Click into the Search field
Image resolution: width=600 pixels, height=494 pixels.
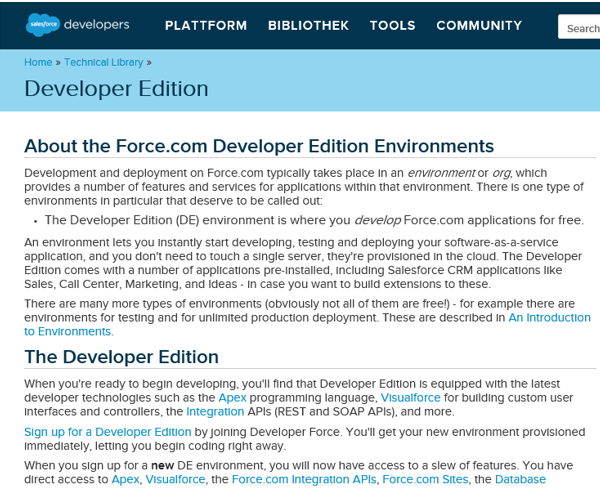580,28
